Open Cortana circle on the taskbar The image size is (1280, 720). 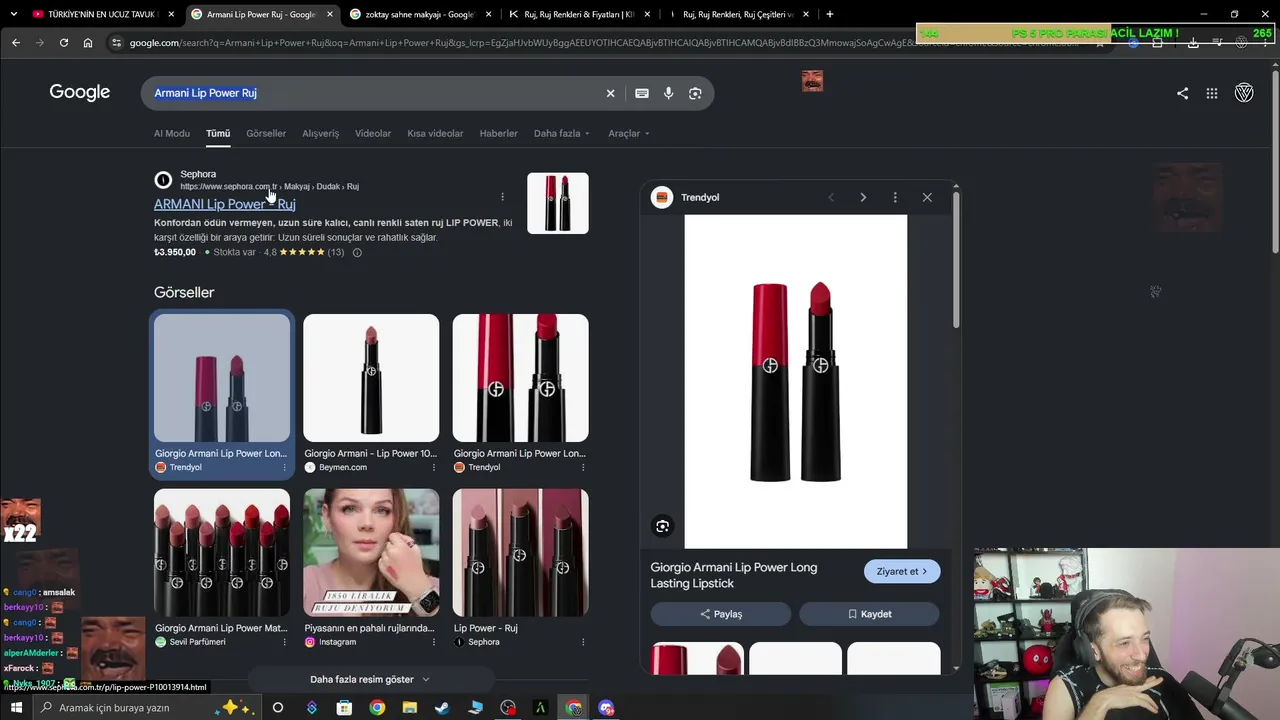(x=278, y=708)
